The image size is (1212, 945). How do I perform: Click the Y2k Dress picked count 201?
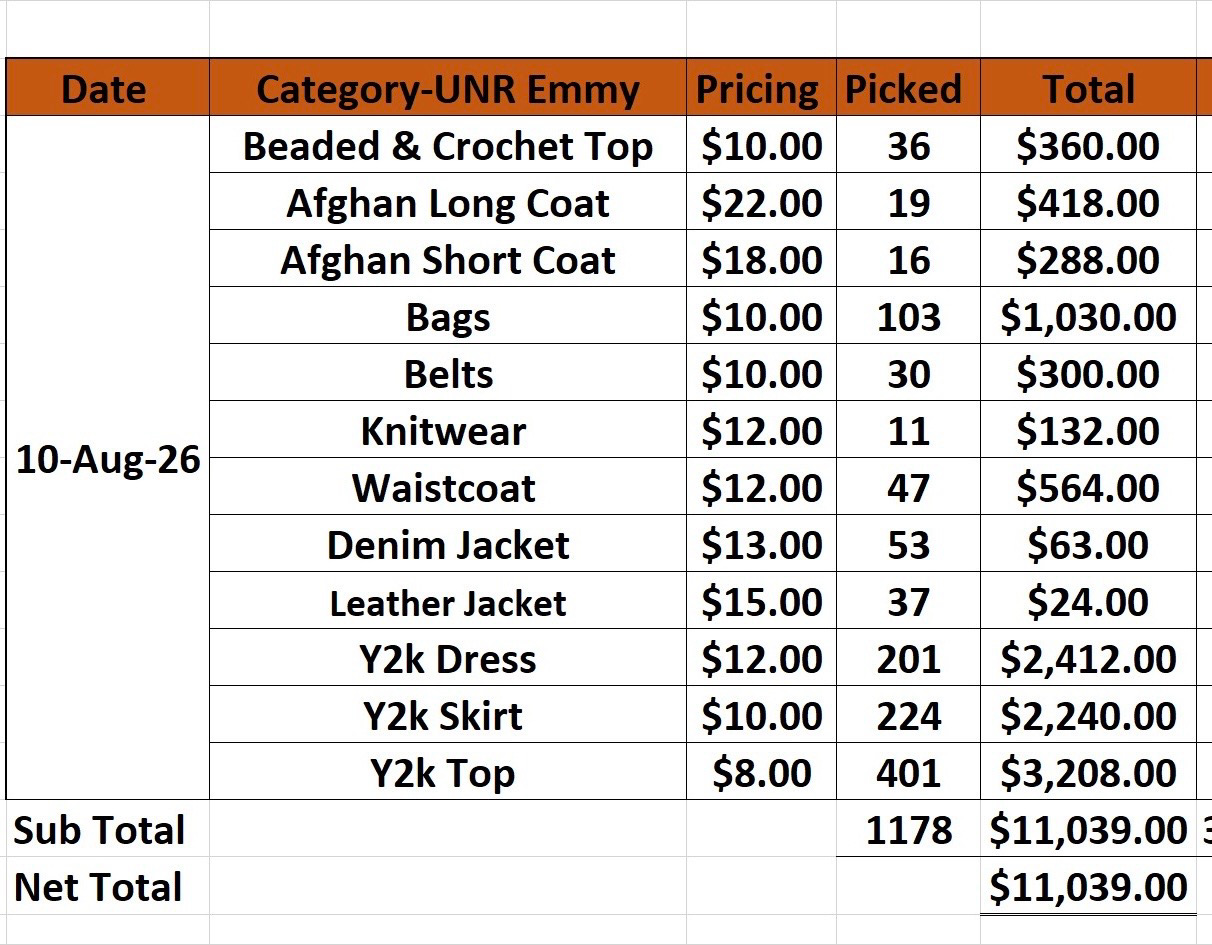coord(908,658)
